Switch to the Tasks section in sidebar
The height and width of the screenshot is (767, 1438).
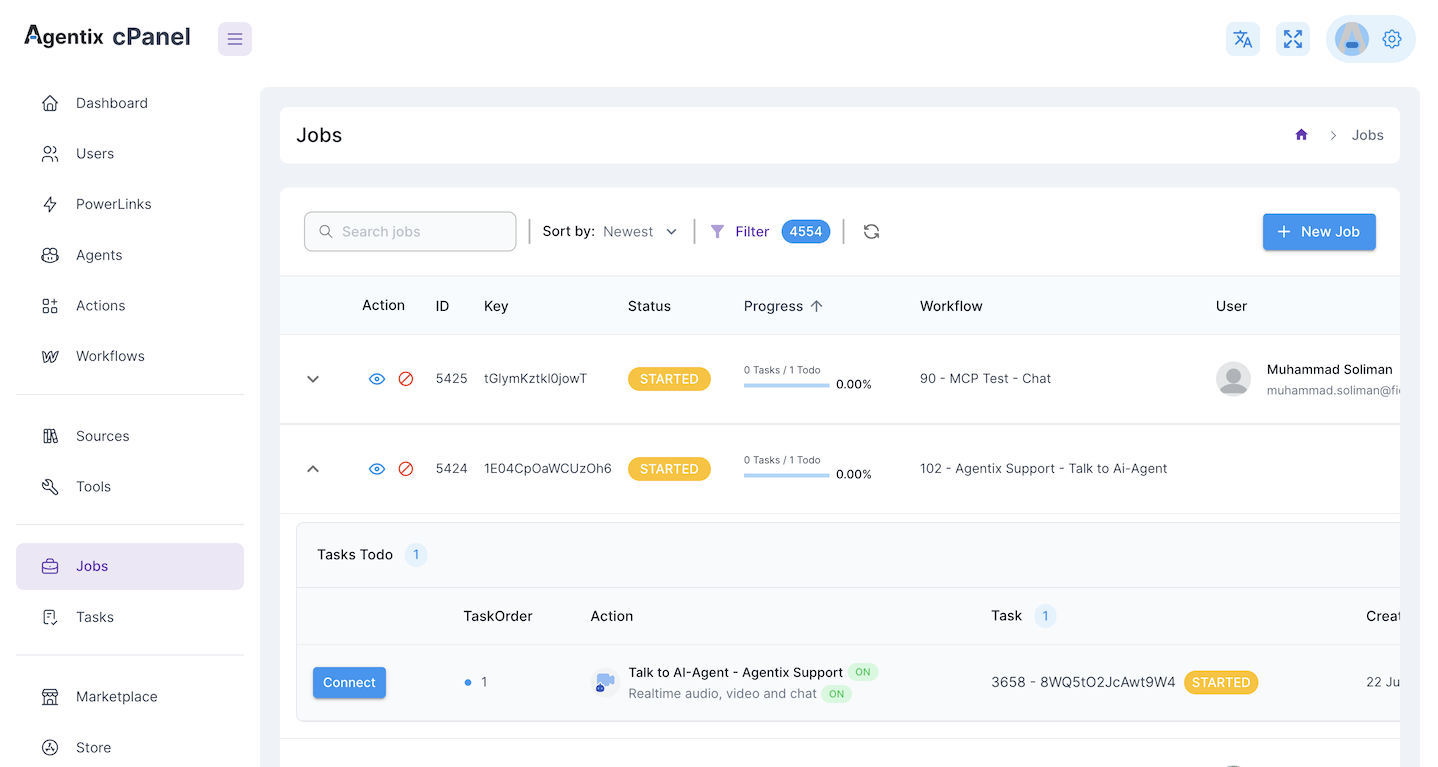coord(94,617)
